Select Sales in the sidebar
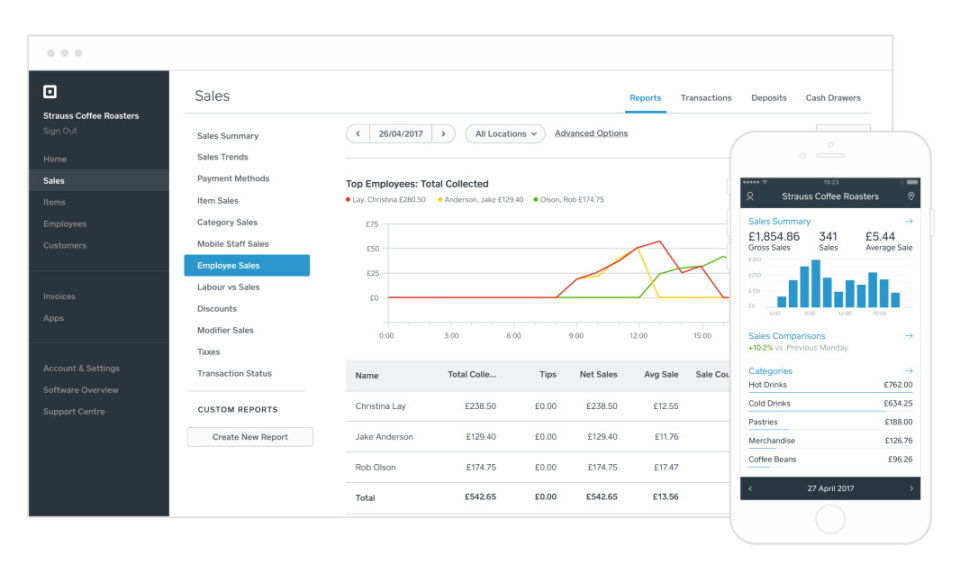 [99, 181]
